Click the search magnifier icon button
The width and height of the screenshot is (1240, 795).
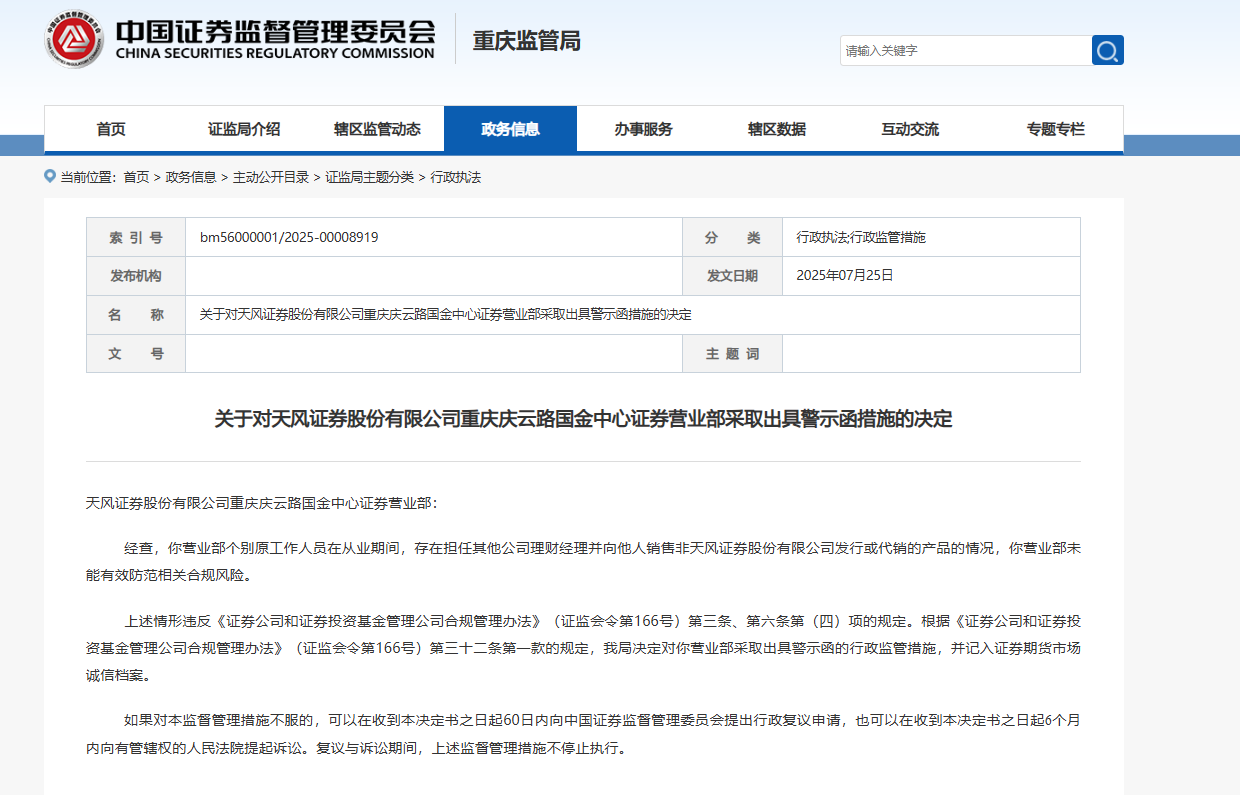pyautogui.click(x=1108, y=50)
